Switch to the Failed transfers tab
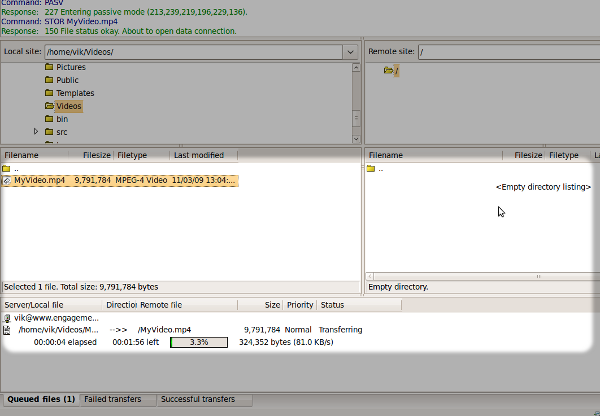The image size is (600, 416). coord(118,399)
